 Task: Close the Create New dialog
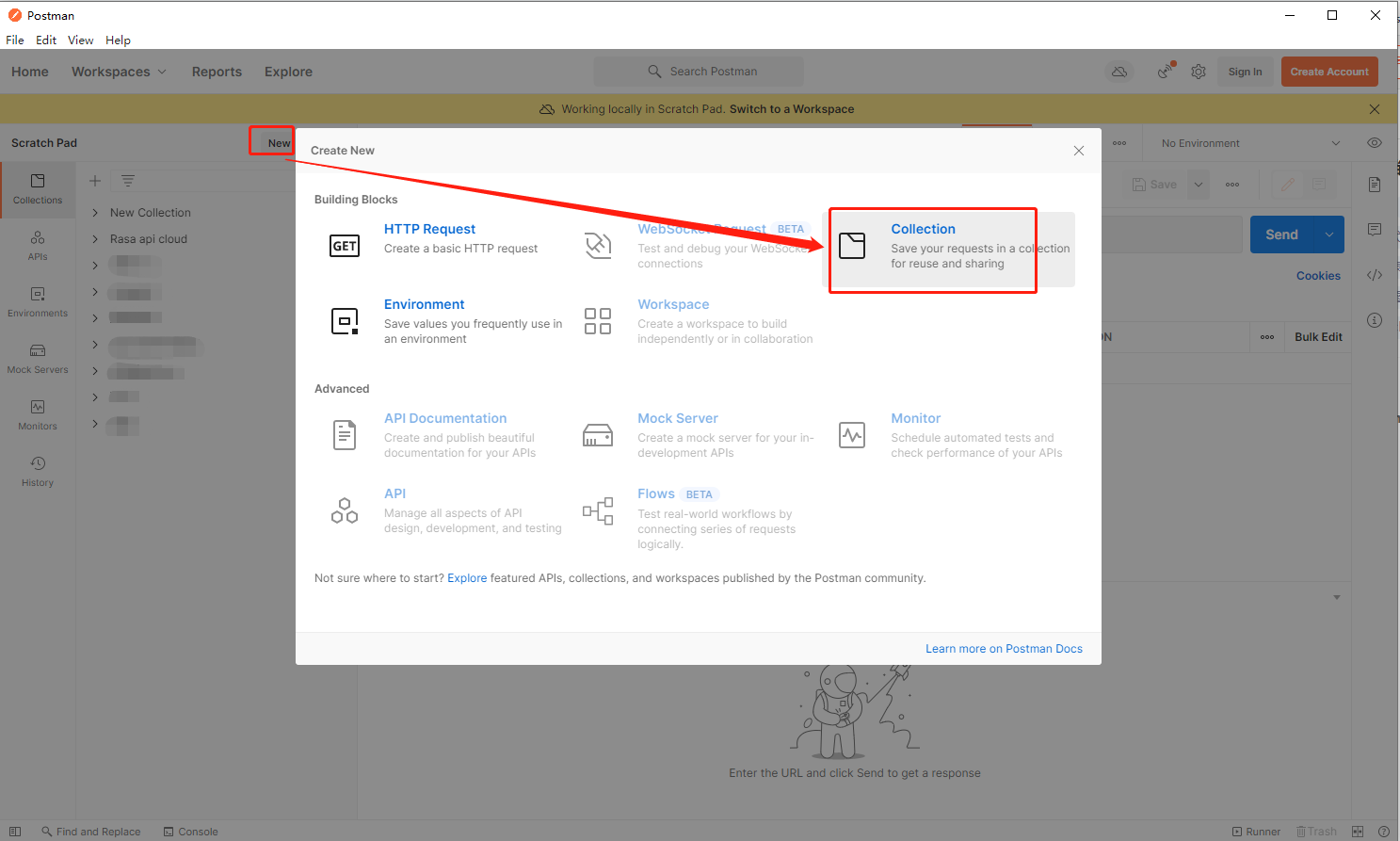click(x=1079, y=151)
